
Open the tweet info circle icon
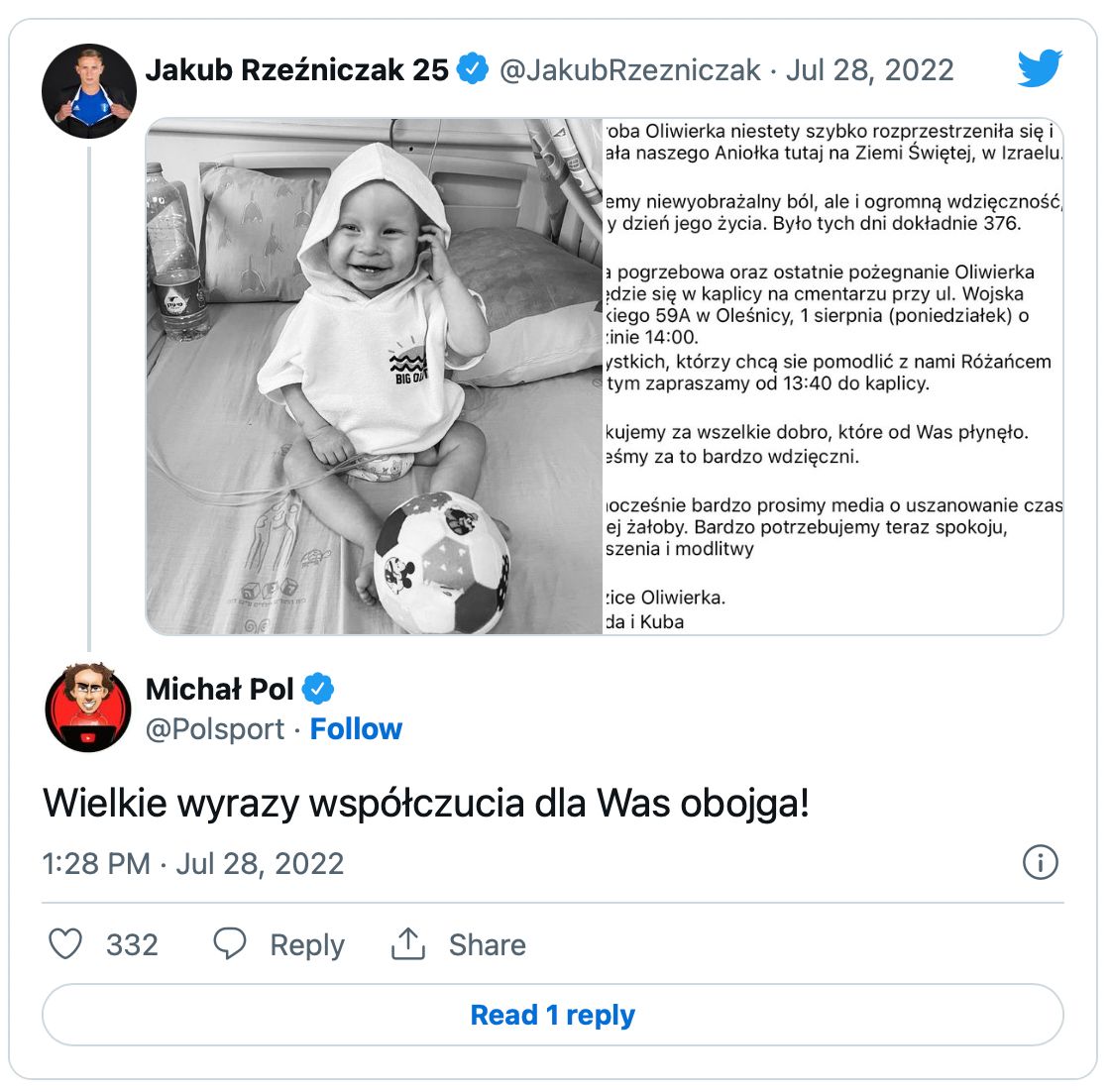click(1041, 863)
